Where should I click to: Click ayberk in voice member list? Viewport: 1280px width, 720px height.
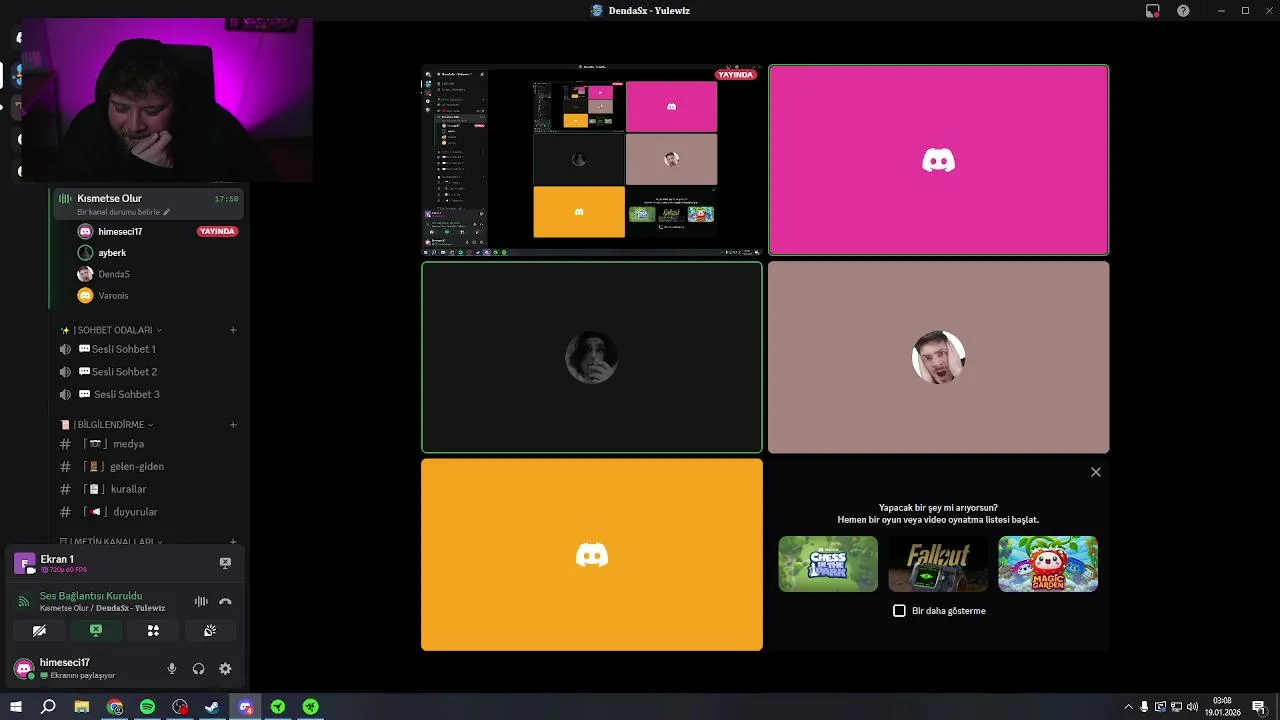[x=112, y=253]
